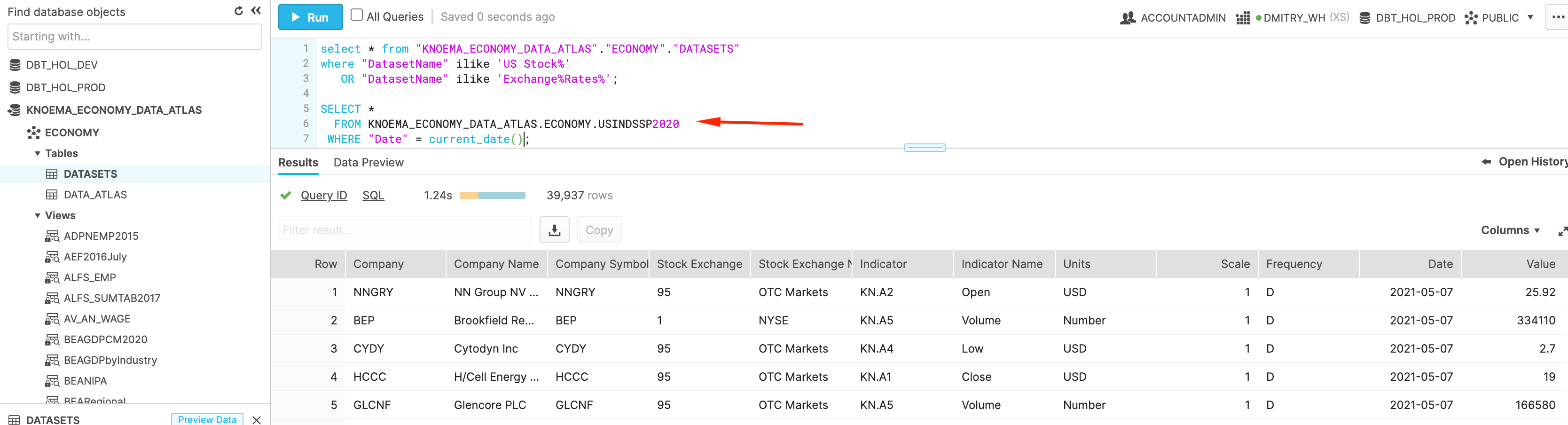Open the warehouse grid icon
The height and width of the screenshot is (425, 1568).
[1242, 18]
